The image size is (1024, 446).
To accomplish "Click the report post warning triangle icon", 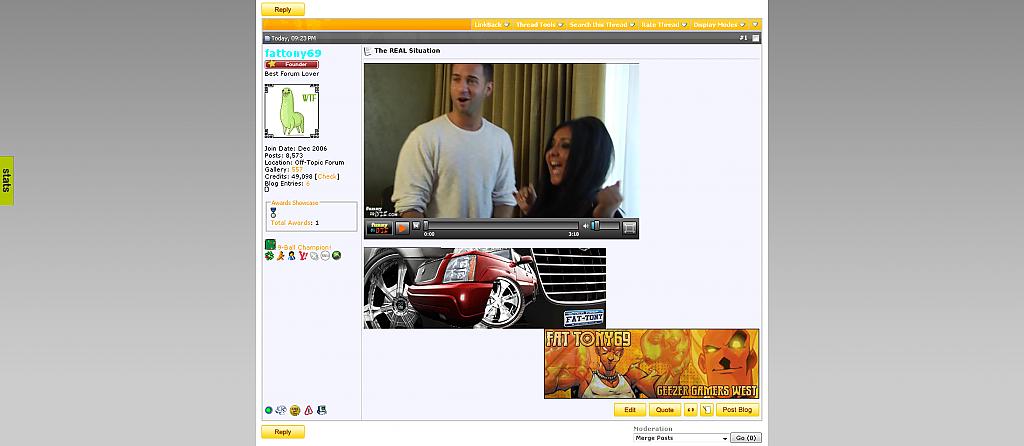I will click(x=308, y=410).
